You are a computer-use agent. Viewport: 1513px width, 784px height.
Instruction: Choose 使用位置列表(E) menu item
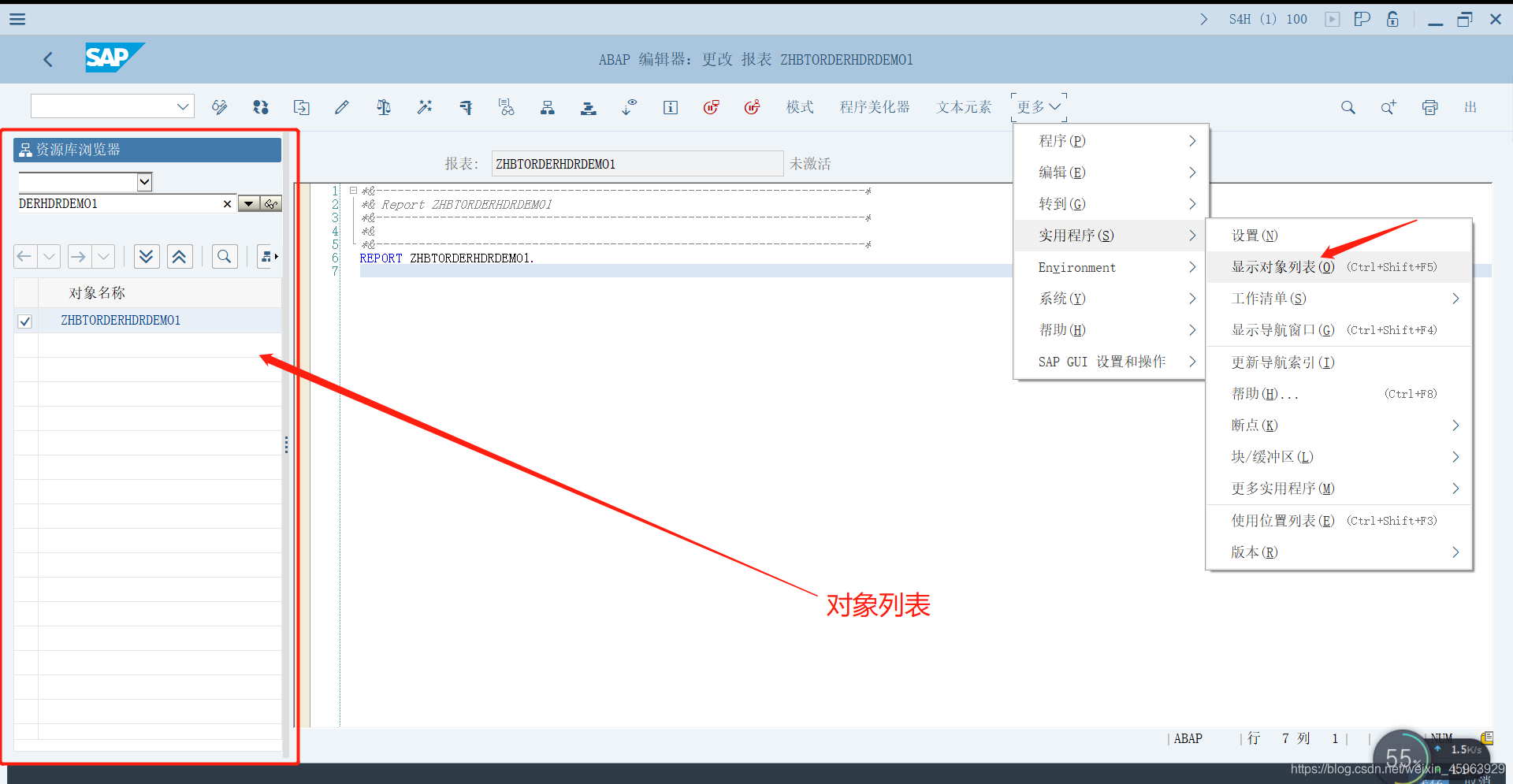point(1339,521)
